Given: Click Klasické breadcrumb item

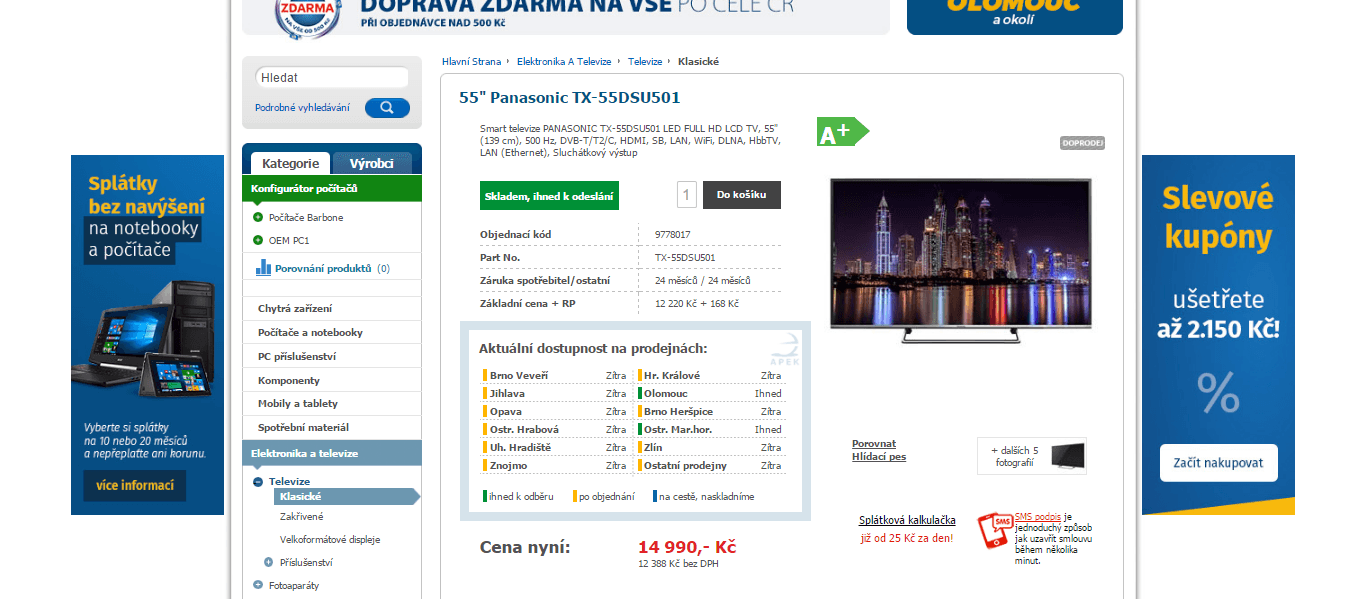Looking at the screenshot, I should click(x=698, y=62).
